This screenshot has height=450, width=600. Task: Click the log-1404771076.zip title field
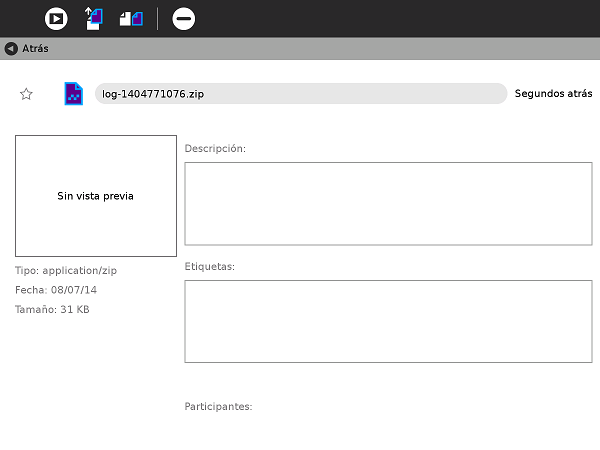click(x=300, y=94)
